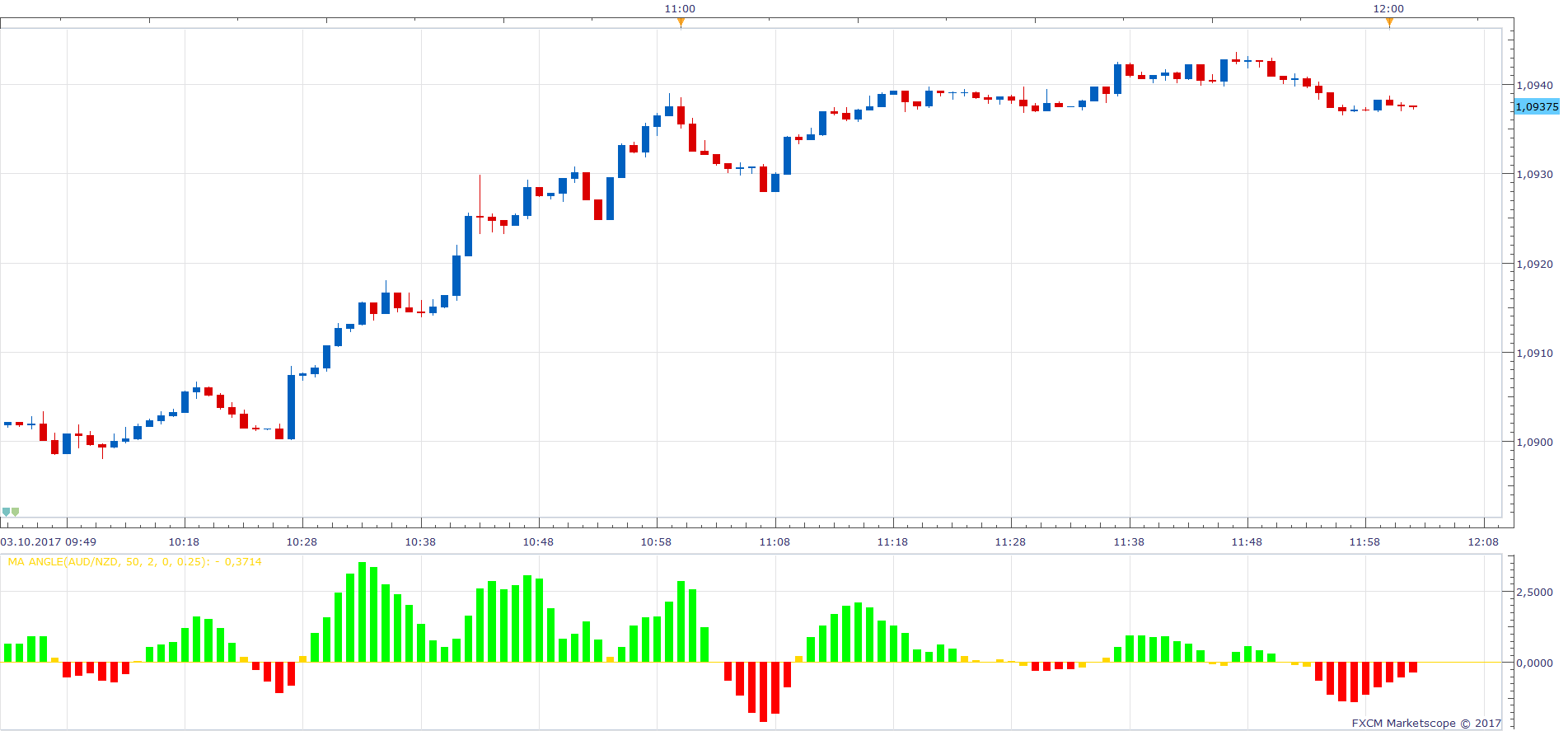Click the 10:38 time axis label
1568x731 pixels.
tap(420, 541)
